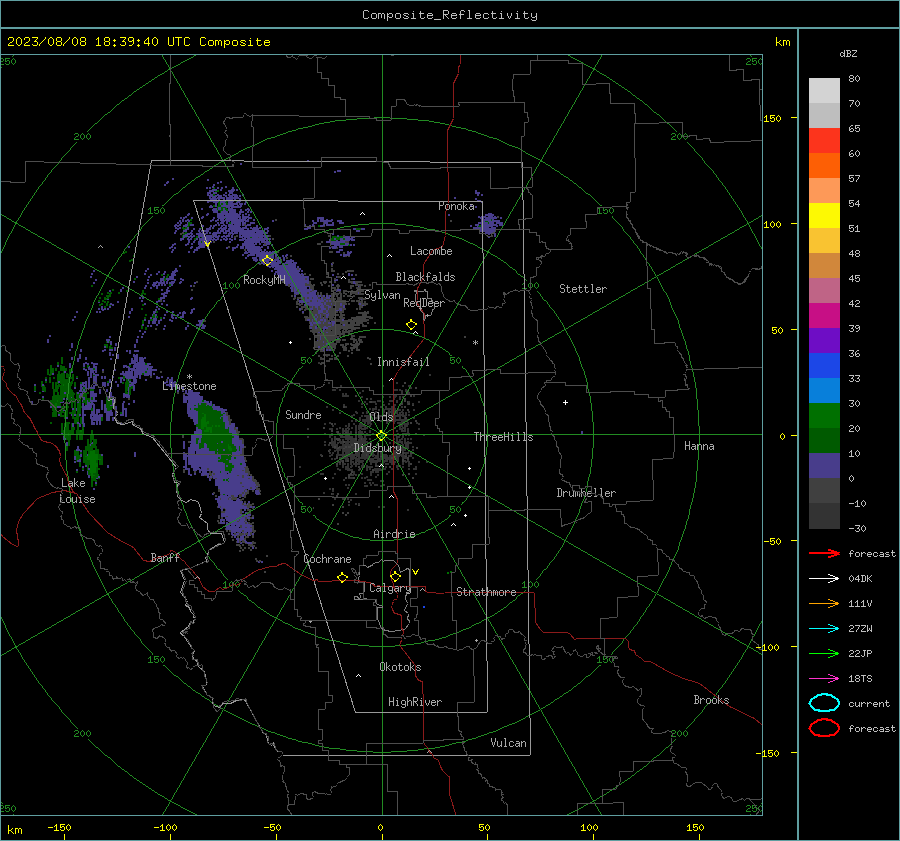Screen dimensions: 900x841
Task: Click the cyan 27ZW arrow legend icon
Action: tap(824, 629)
